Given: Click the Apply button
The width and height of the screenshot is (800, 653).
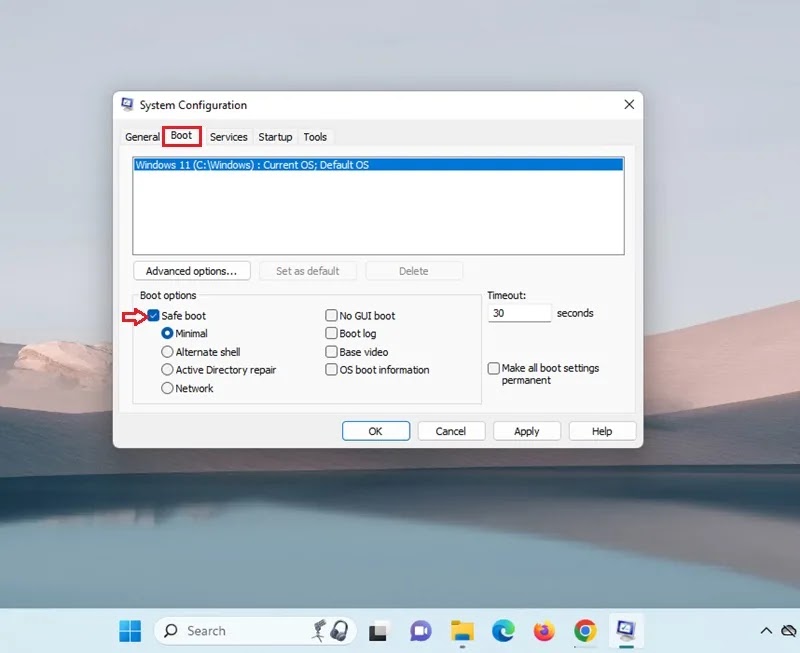Looking at the screenshot, I should 527,431.
